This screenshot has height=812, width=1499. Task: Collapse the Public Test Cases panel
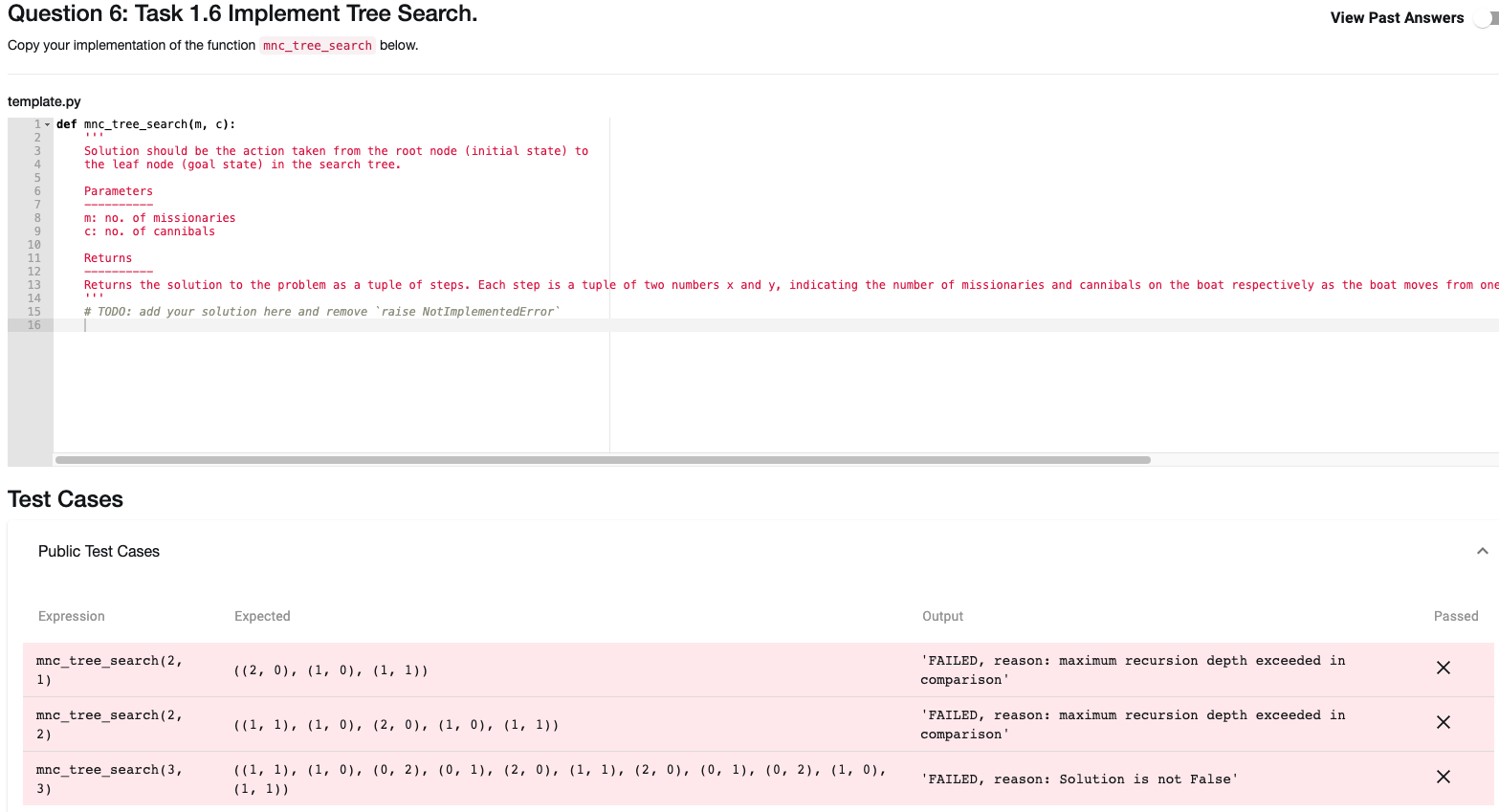point(1483,551)
